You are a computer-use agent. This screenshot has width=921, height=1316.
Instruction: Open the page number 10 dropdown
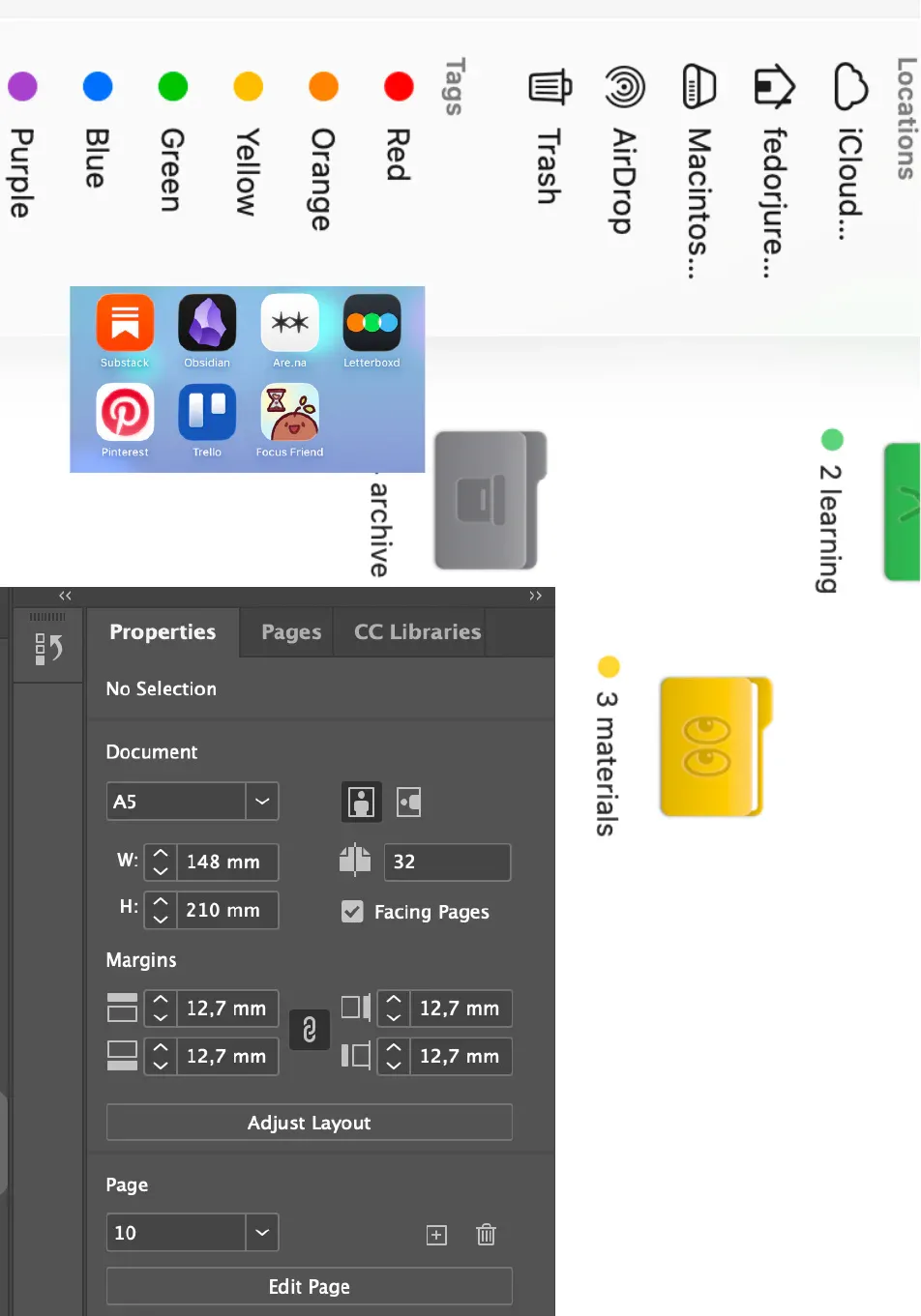coord(262,1233)
